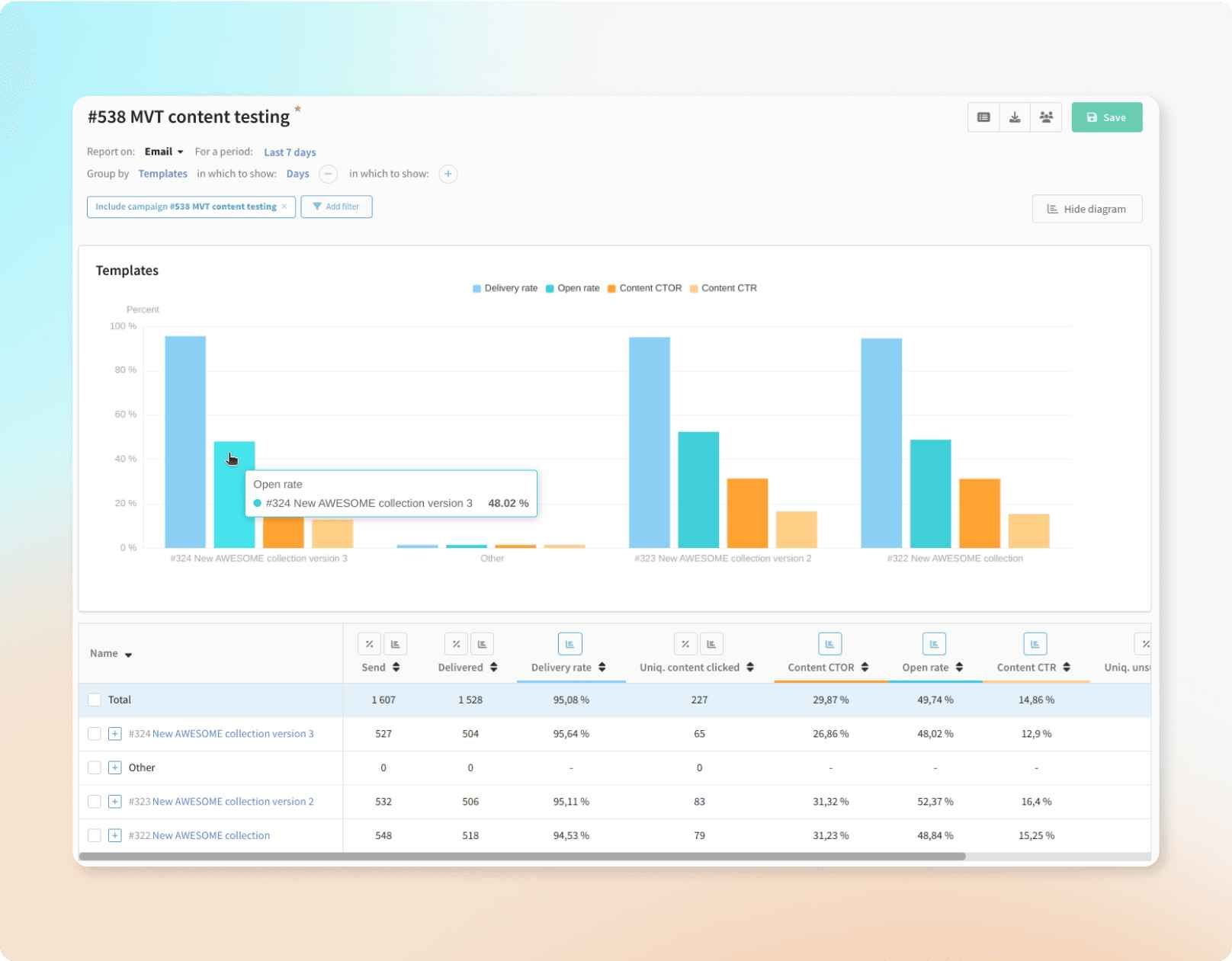Click the Add filter button
This screenshot has height=961, width=1232.
click(336, 207)
